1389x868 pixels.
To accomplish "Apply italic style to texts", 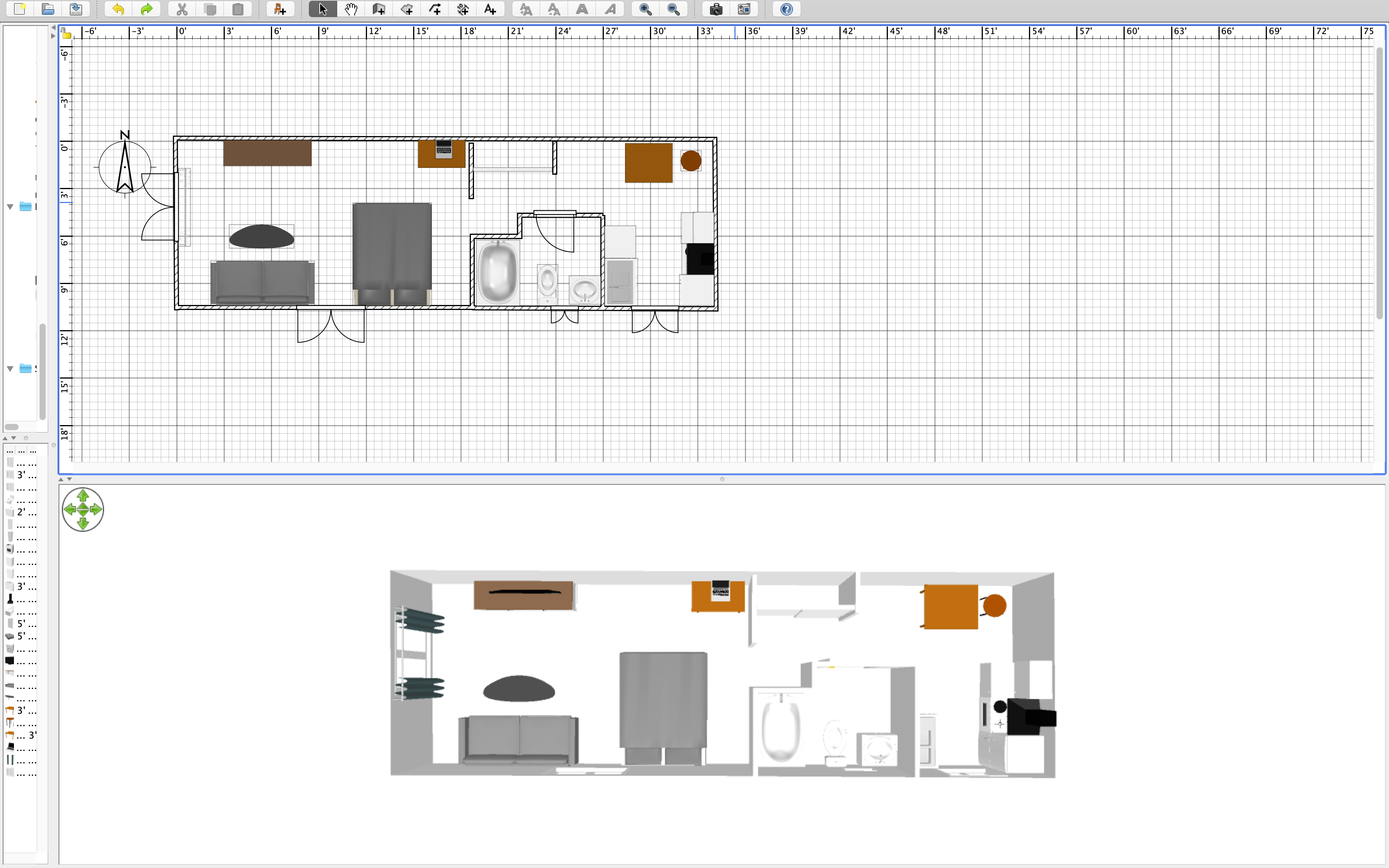I will point(610,9).
